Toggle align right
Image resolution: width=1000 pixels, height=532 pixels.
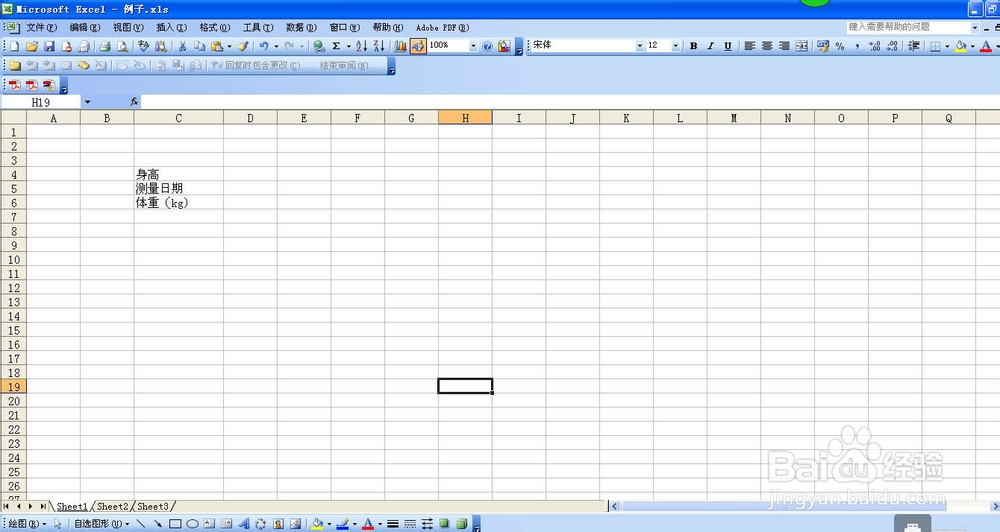(784, 46)
